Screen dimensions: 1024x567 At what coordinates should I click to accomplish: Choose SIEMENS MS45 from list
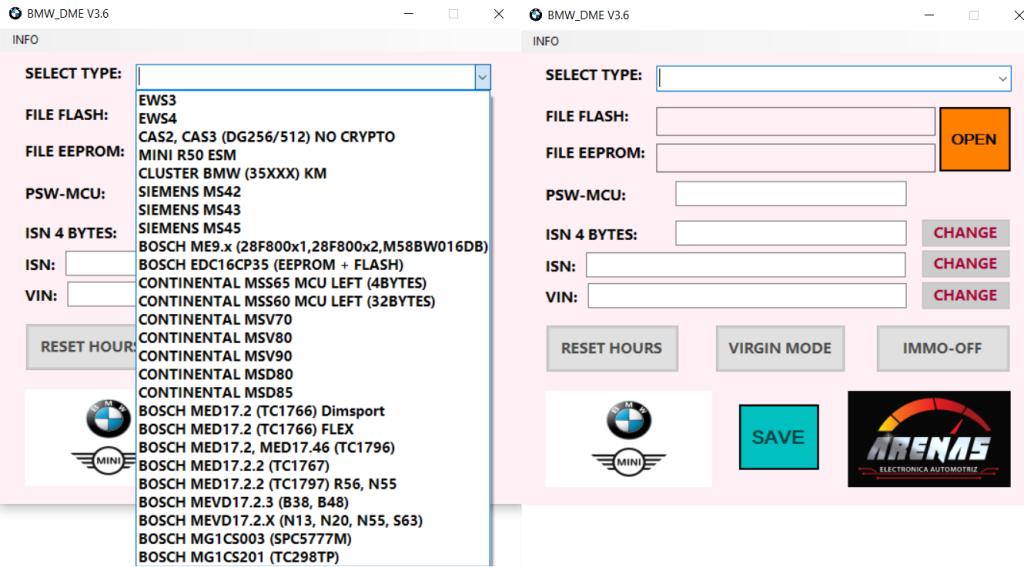click(x=313, y=228)
